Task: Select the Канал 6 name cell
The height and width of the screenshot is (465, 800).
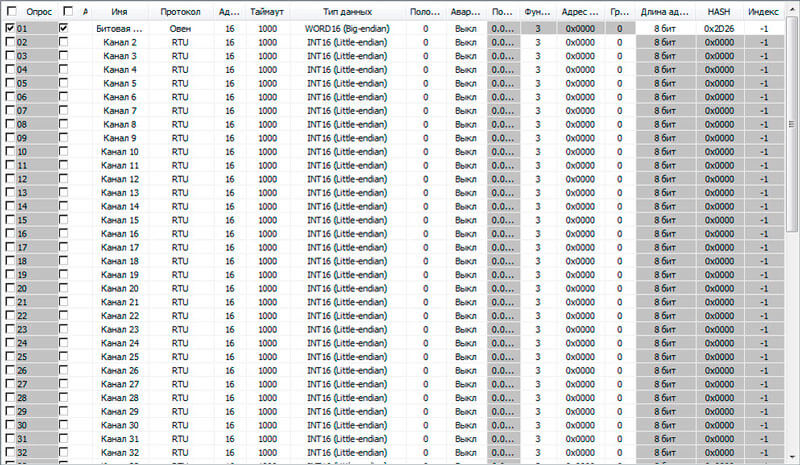Action: 119,97
